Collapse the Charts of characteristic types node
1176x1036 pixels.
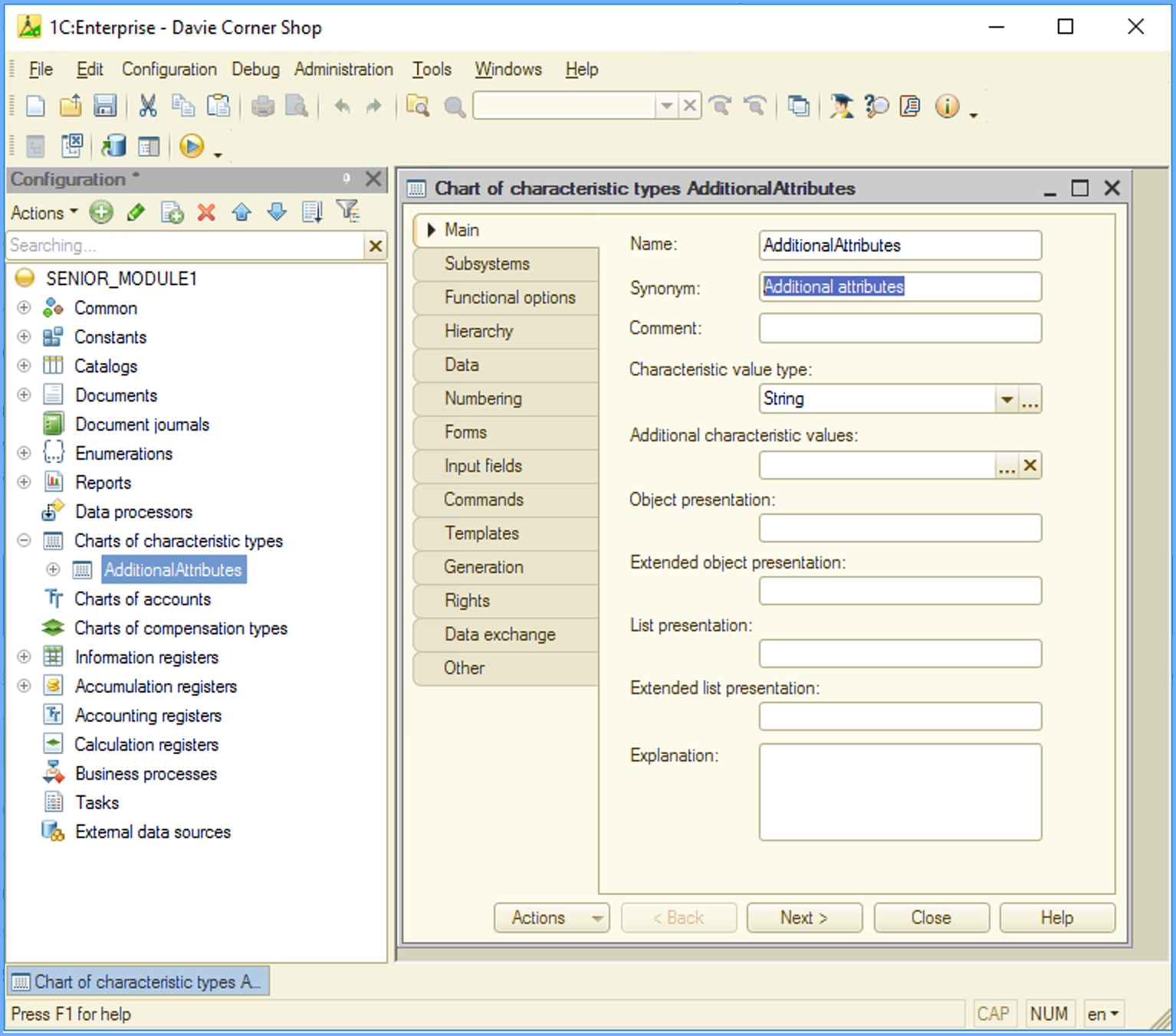(25, 541)
